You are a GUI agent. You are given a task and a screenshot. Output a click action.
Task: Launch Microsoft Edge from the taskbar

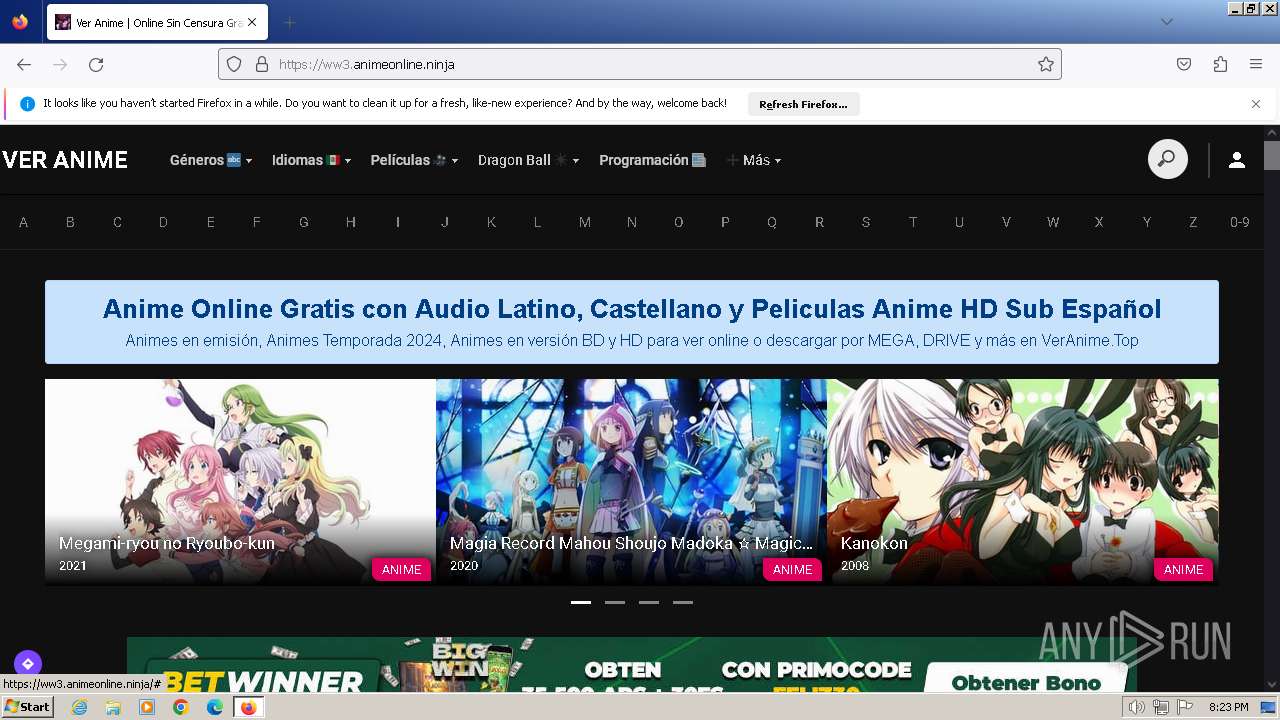215,707
